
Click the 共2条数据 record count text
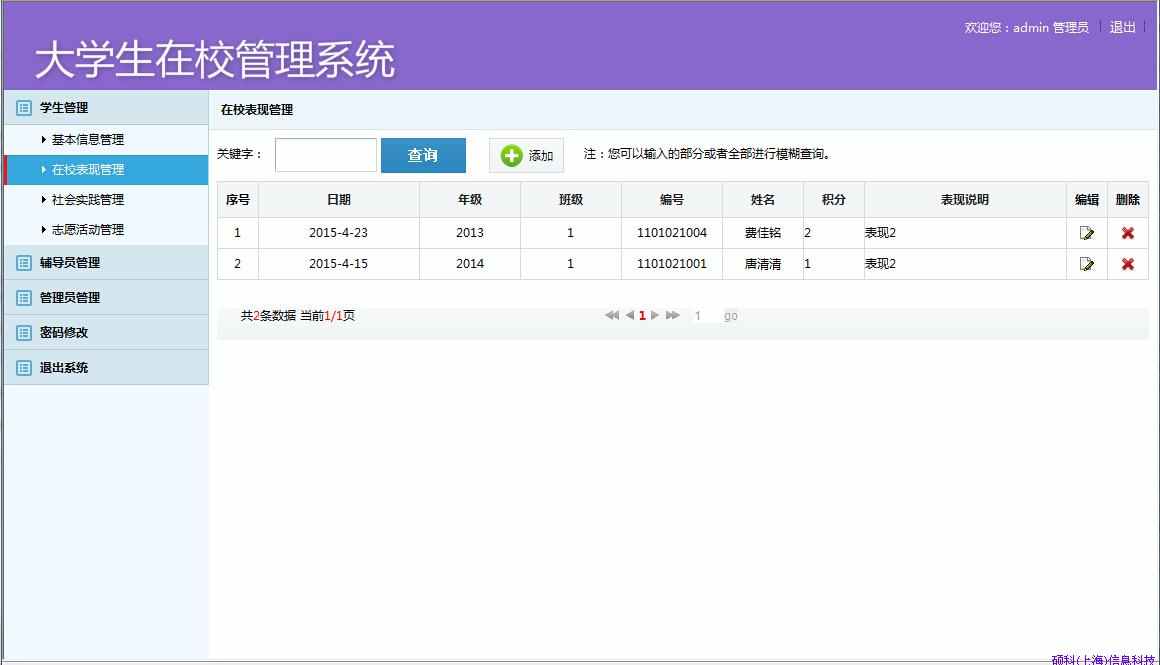click(268, 316)
